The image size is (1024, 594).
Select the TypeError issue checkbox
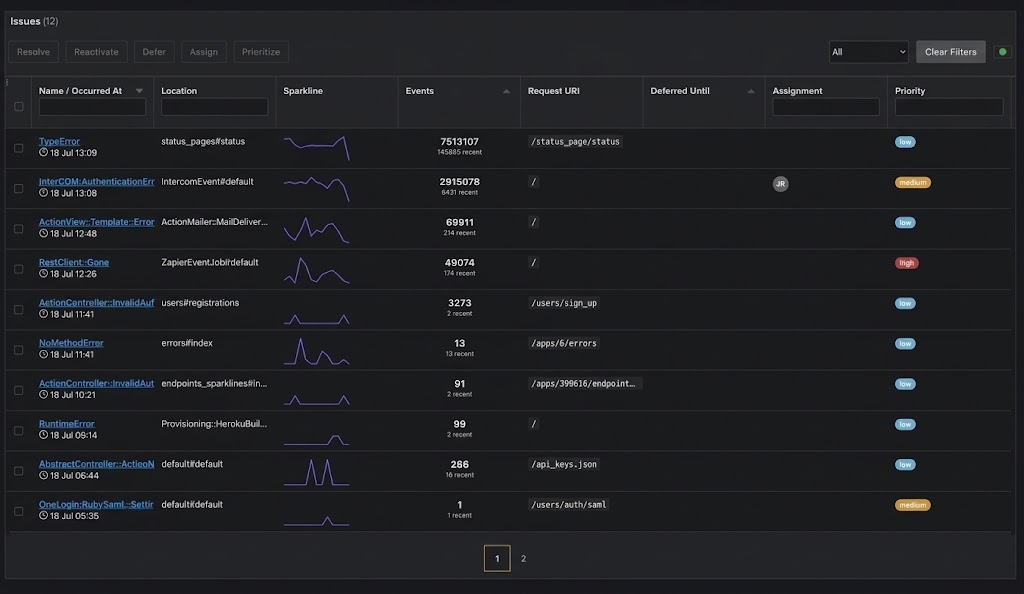pos(18,148)
